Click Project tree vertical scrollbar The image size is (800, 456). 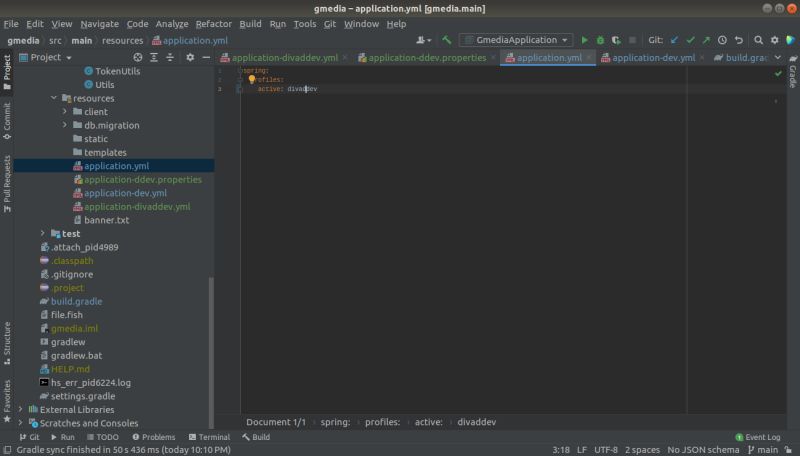click(x=211, y=352)
